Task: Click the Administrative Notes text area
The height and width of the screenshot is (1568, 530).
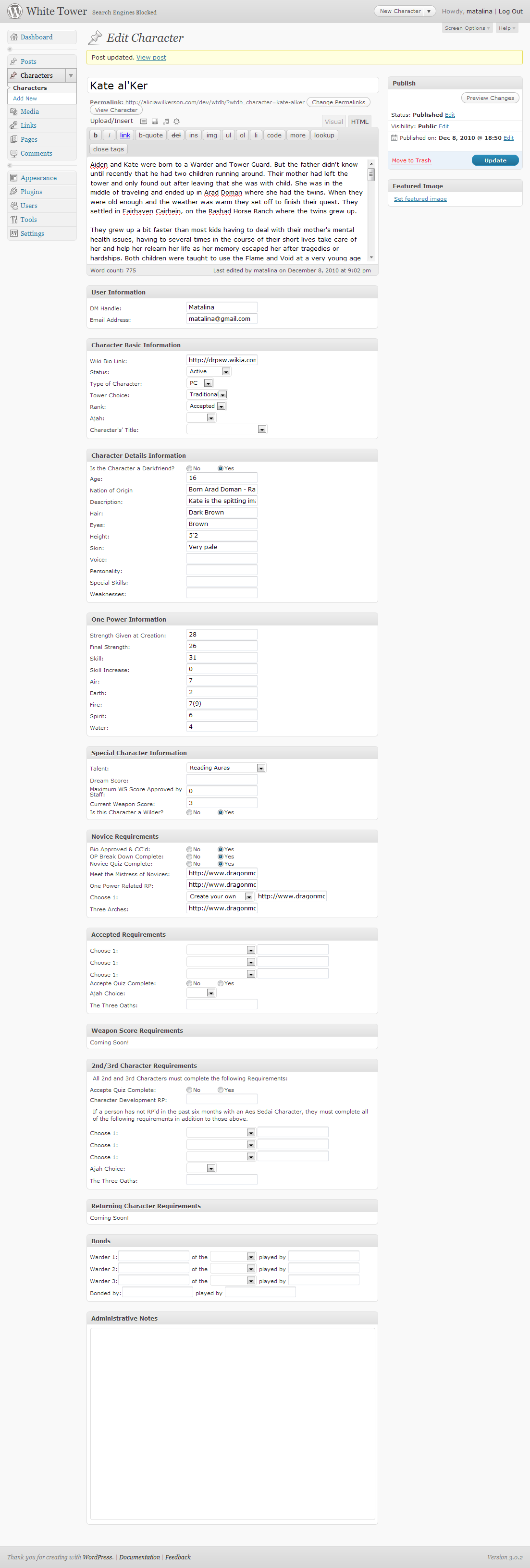Action: coord(233,1424)
